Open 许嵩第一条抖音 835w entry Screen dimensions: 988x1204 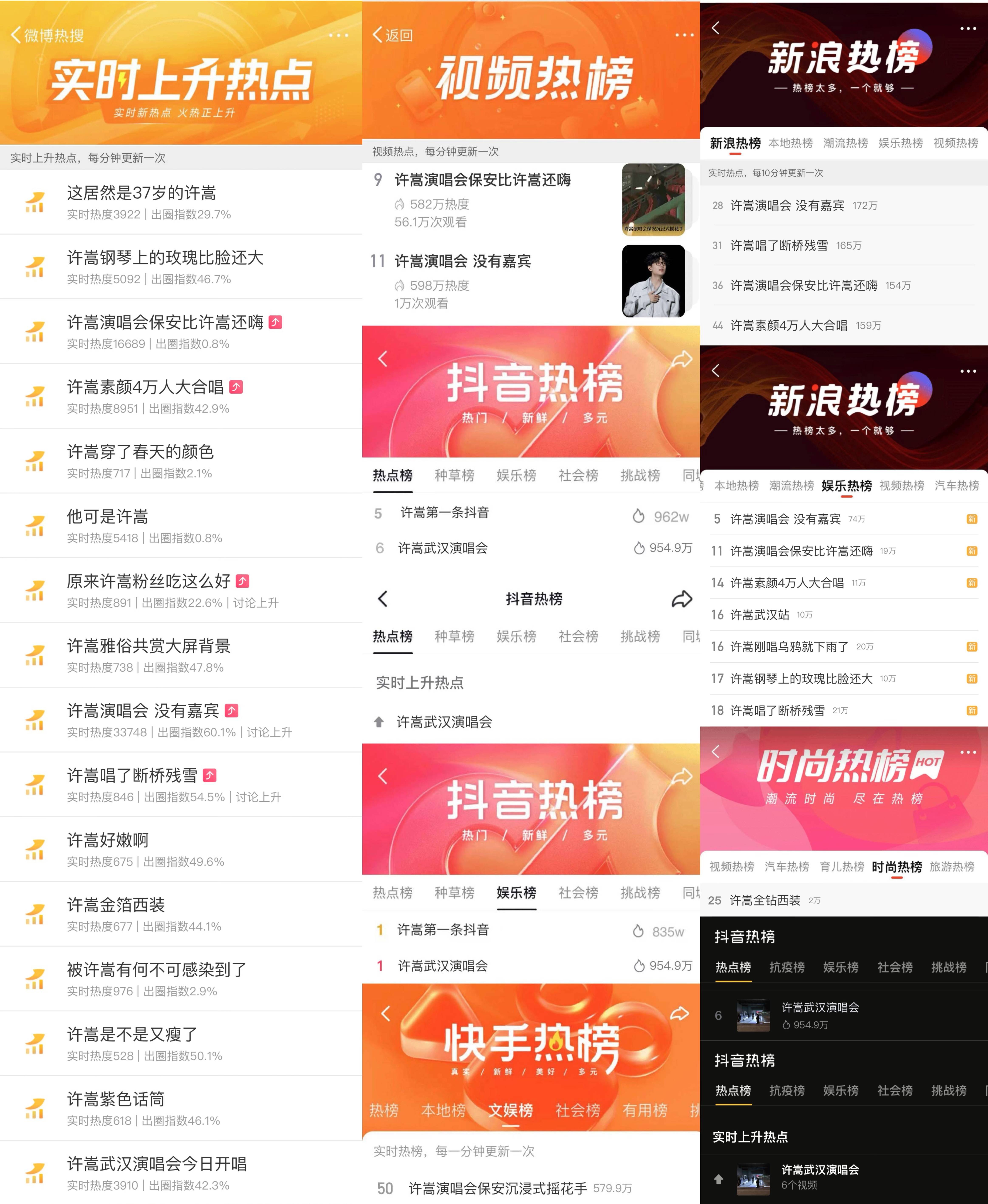click(531, 930)
